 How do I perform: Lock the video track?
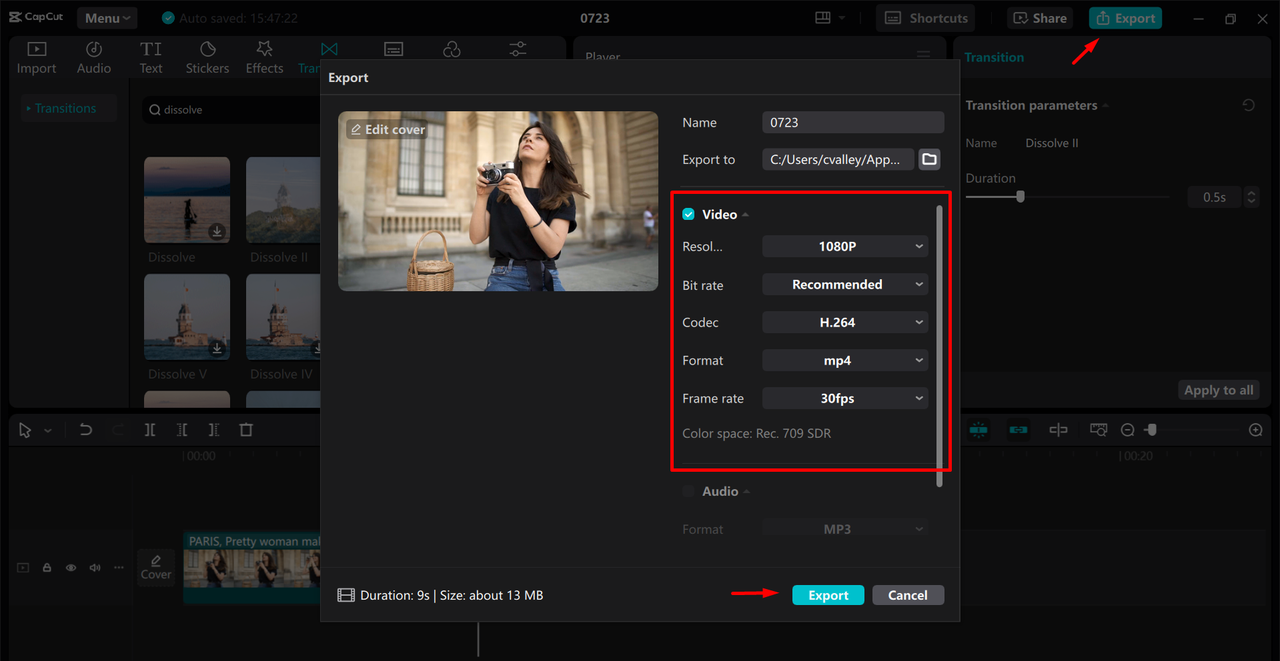[47, 568]
